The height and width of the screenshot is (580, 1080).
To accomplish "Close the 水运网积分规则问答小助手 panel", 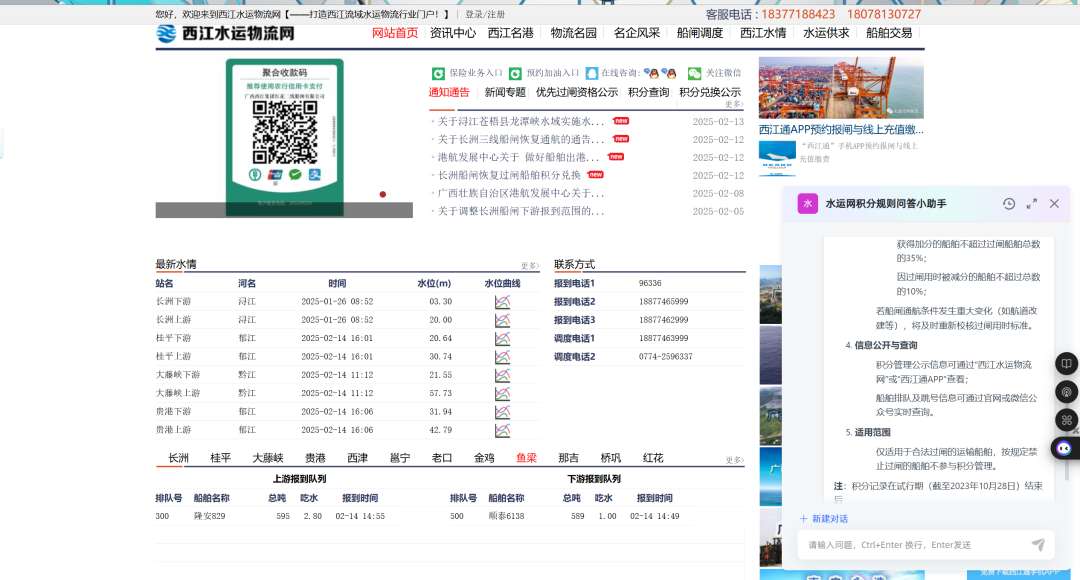I will point(1054,204).
